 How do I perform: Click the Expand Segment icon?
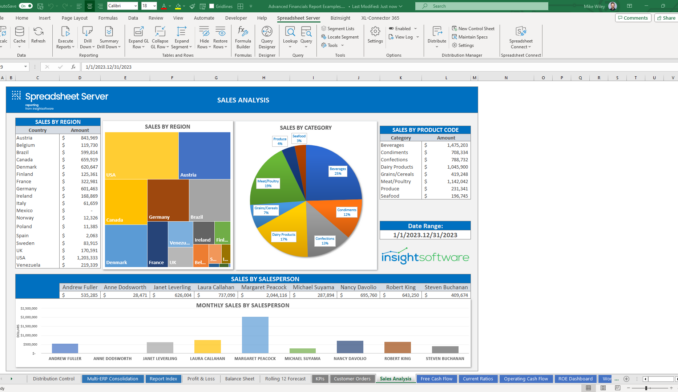pyautogui.click(x=181, y=32)
